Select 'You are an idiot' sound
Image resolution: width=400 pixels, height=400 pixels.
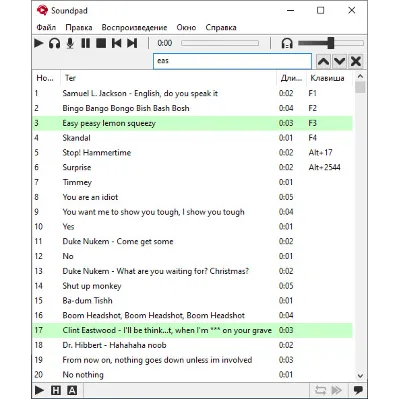(192, 197)
